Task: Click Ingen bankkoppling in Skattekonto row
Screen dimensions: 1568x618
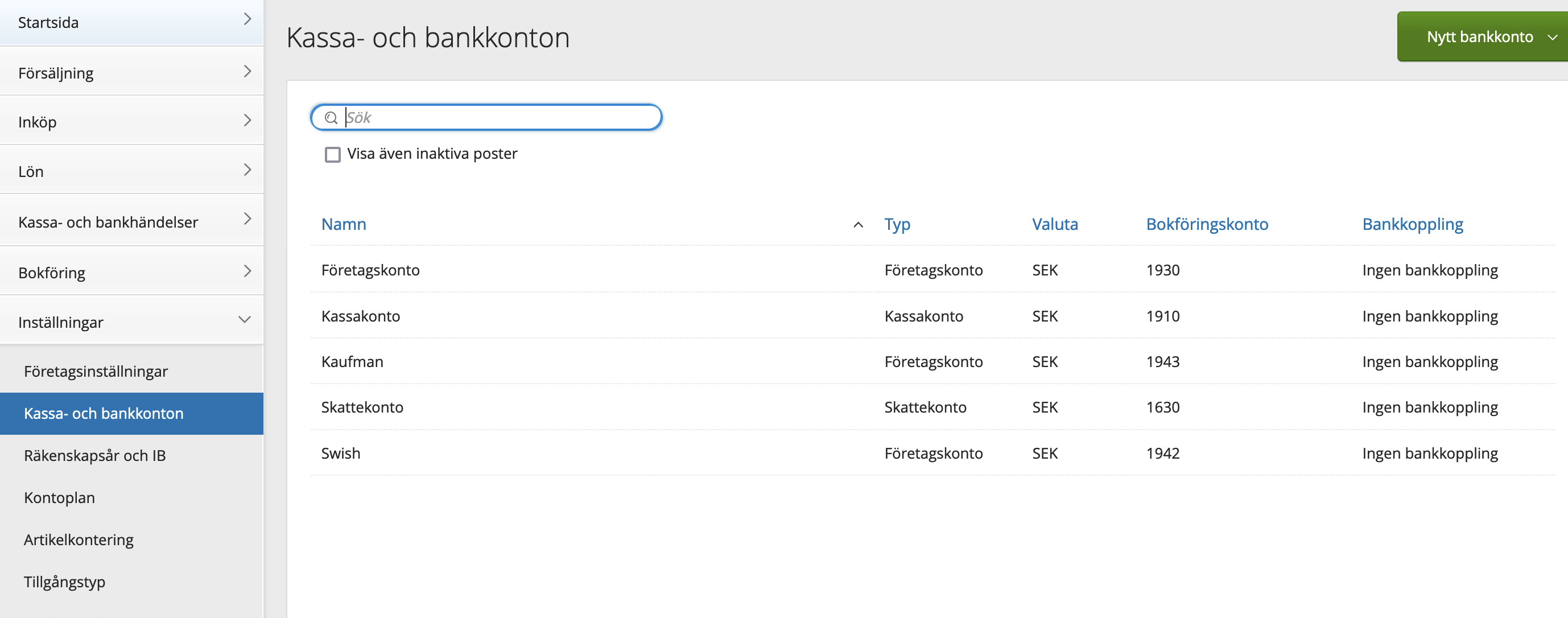Action: [1430, 408]
